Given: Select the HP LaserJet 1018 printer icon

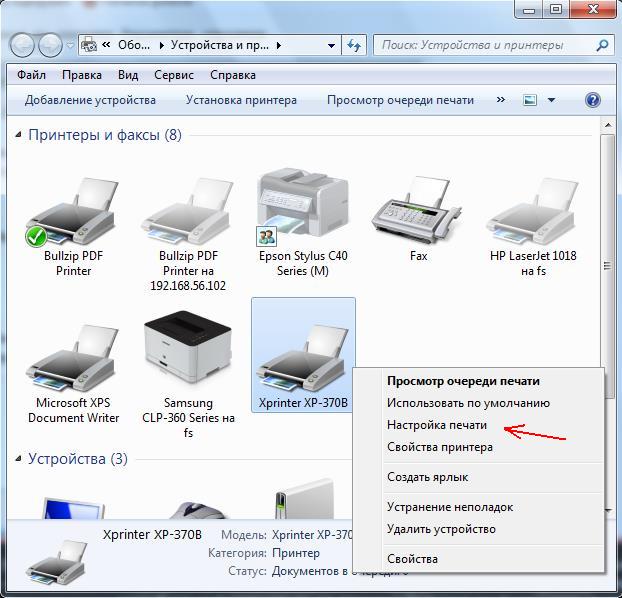Looking at the screenshot, I should point(533,211).
